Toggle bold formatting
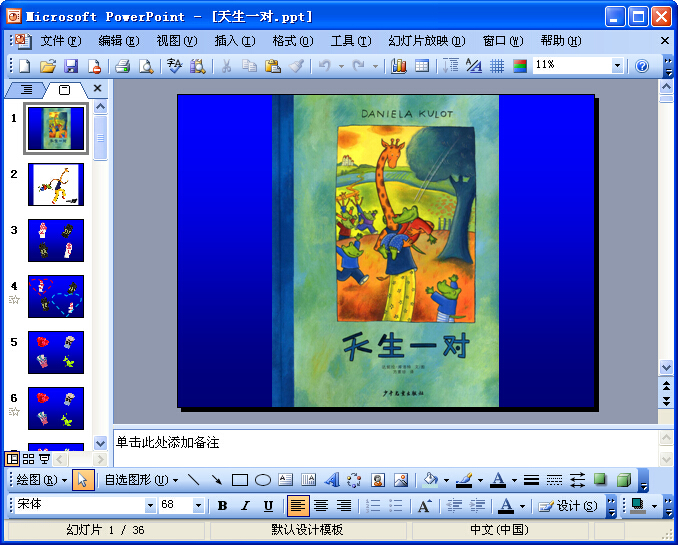678x545 pixels. [x=222, y=506]
